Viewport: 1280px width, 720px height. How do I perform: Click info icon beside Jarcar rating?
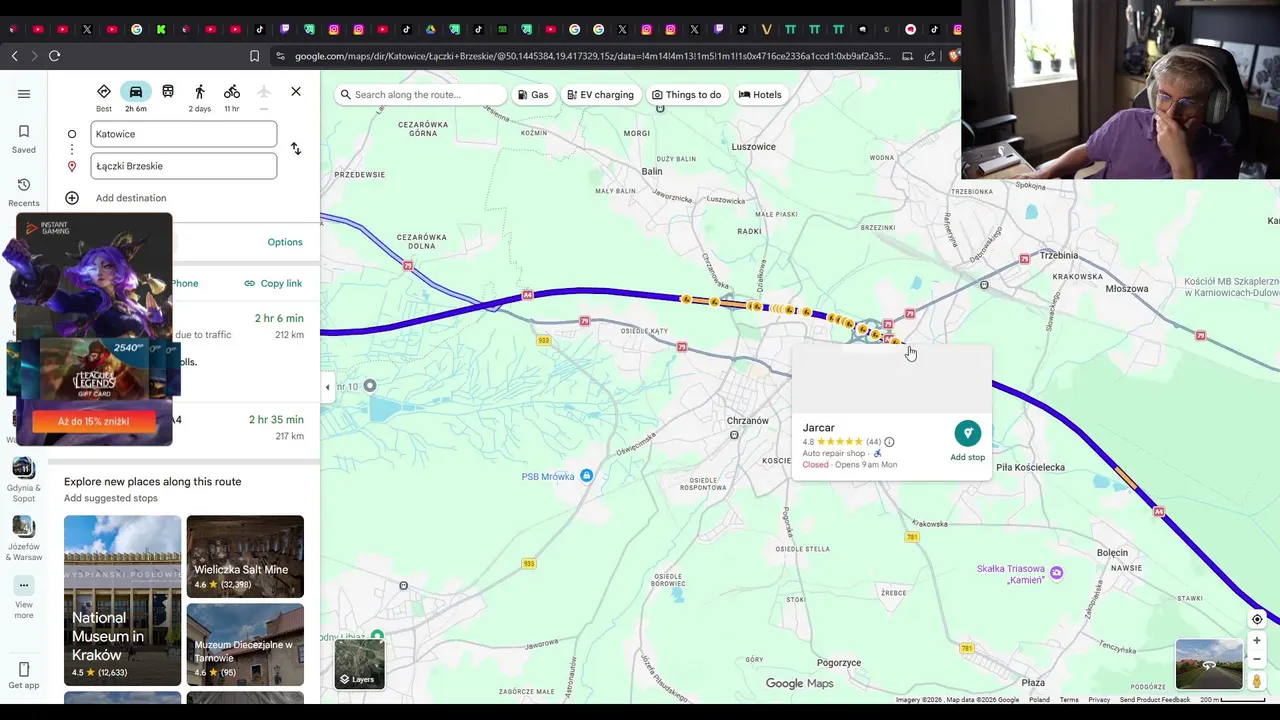click(890, 442)
